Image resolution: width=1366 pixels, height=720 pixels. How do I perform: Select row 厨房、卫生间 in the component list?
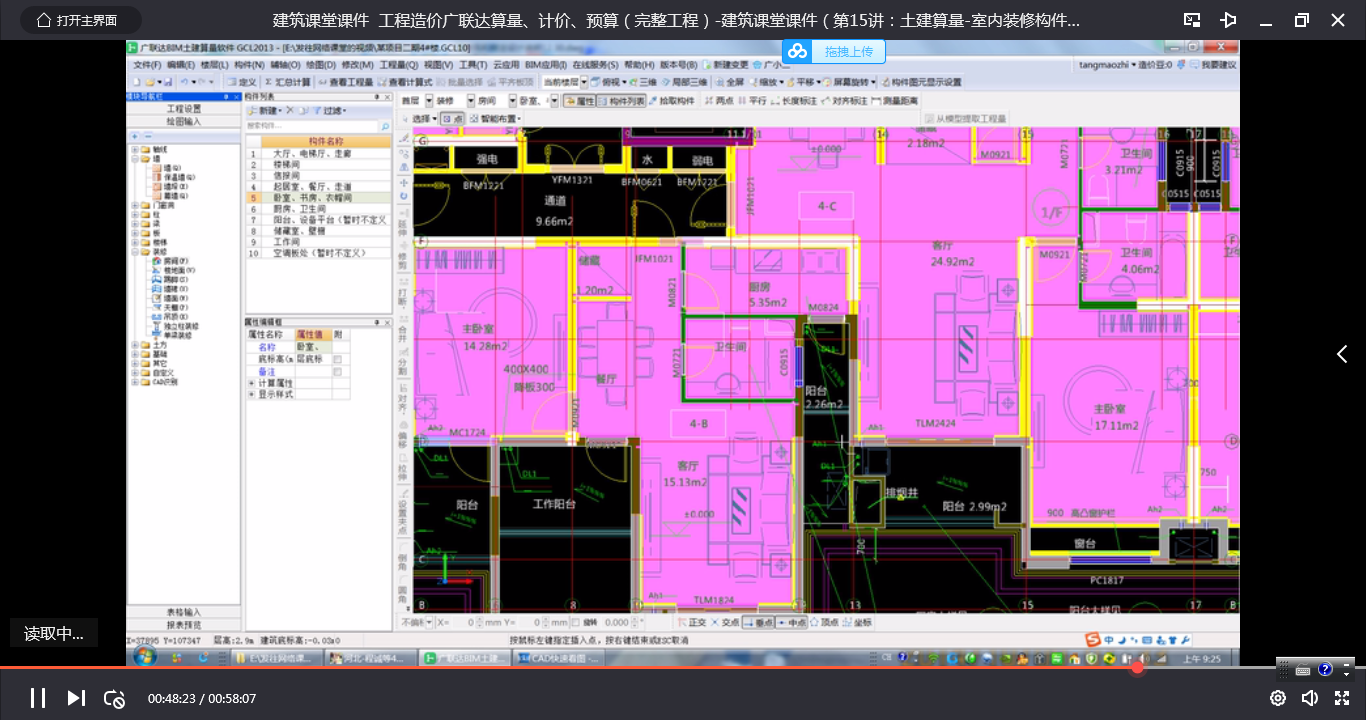tap(318, 209)
